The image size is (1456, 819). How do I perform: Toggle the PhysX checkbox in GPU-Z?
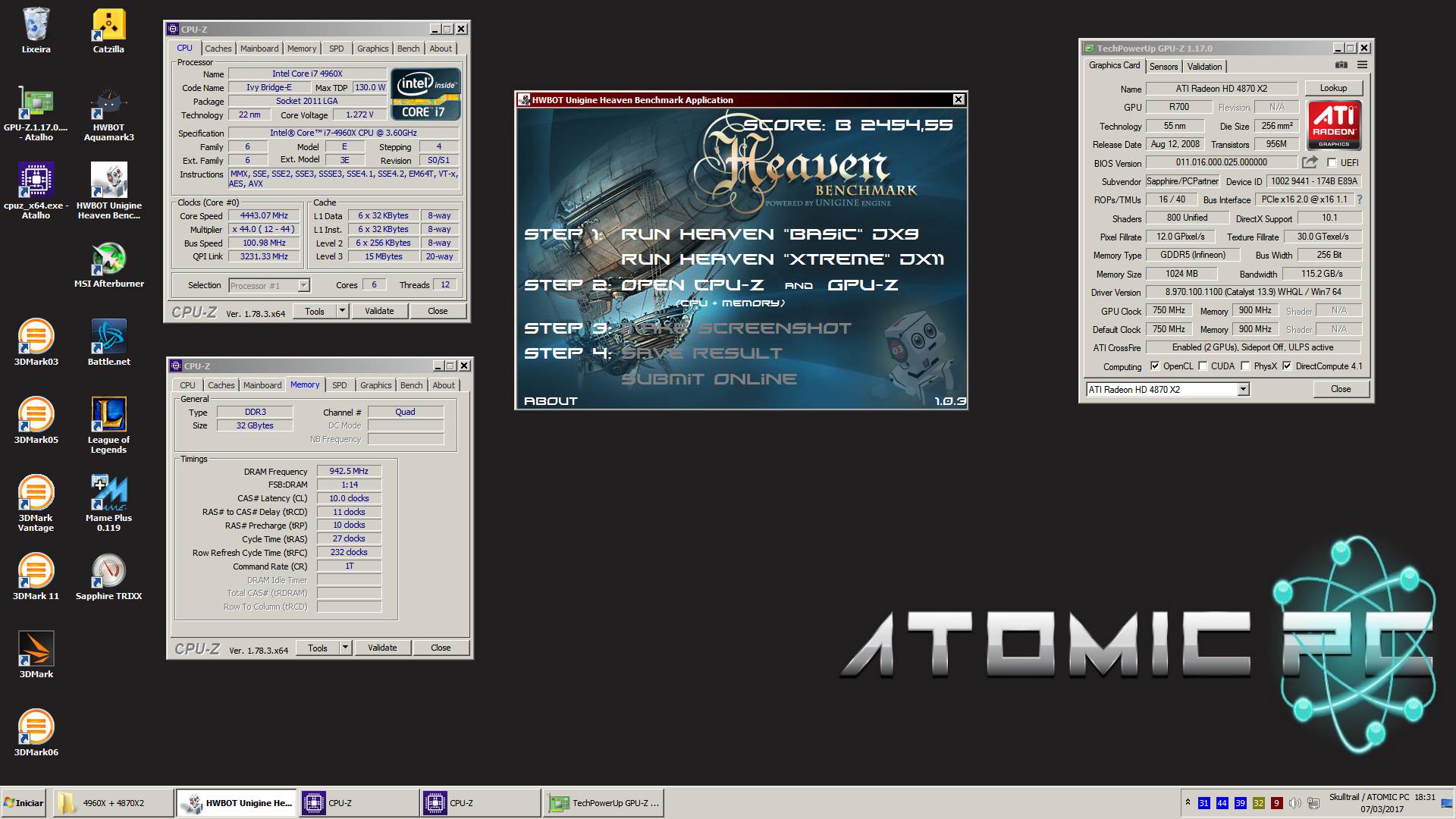[x=1245, y=366]
